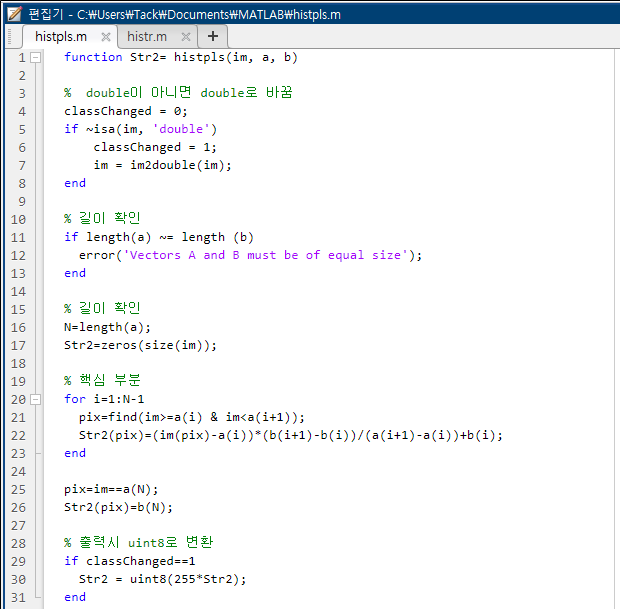The height and width of the screenshot is (609, 620).
Task: Place cursor on 'function' keyword in line 1
Action: point(93,57)
